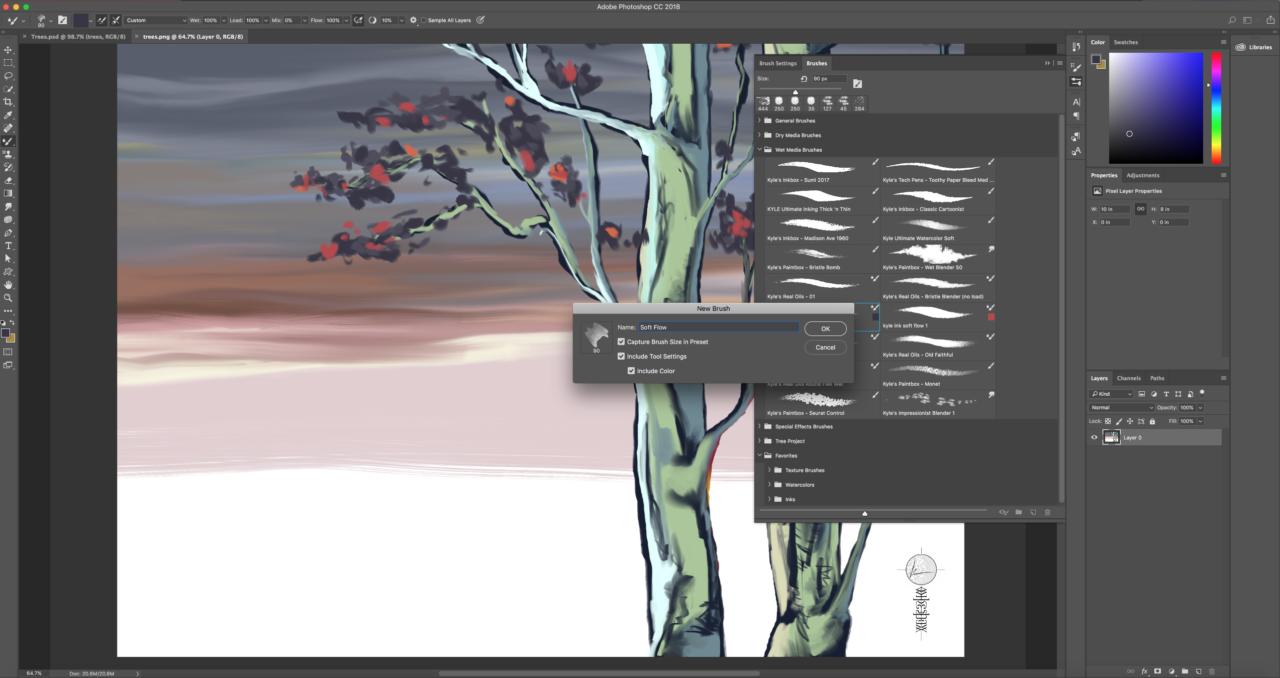
Task: Toggle the Include Tool Settings checkbox
Action: click(621, 356)
